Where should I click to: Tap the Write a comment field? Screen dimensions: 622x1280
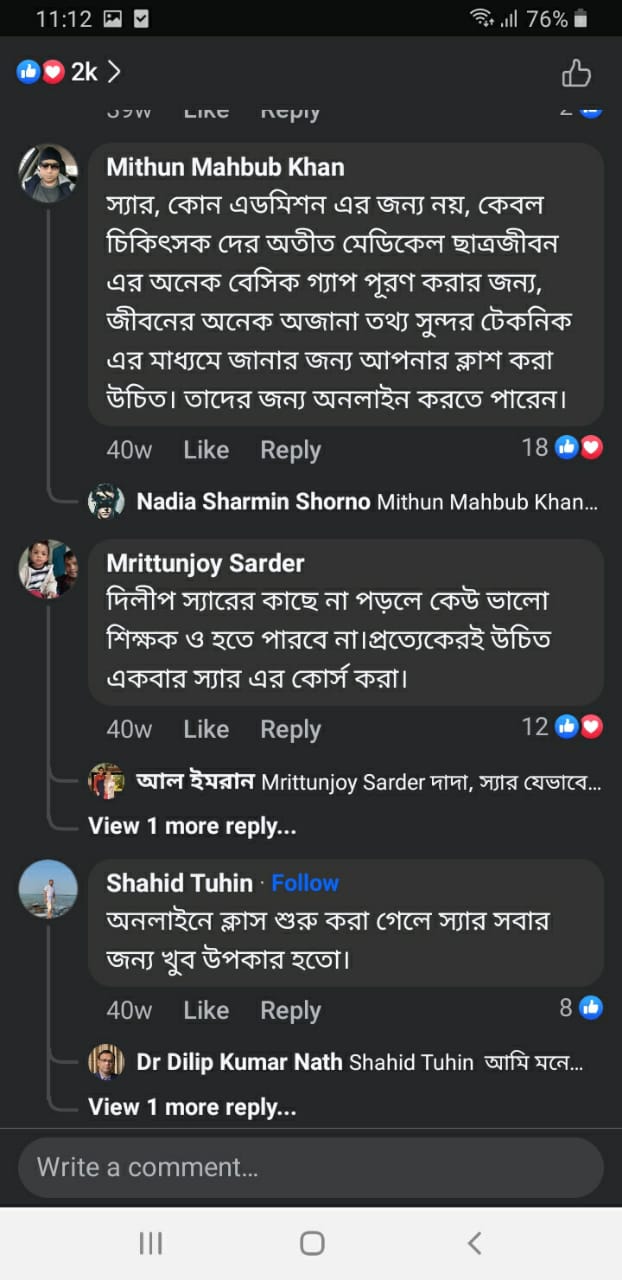[x=310, y=1167]
